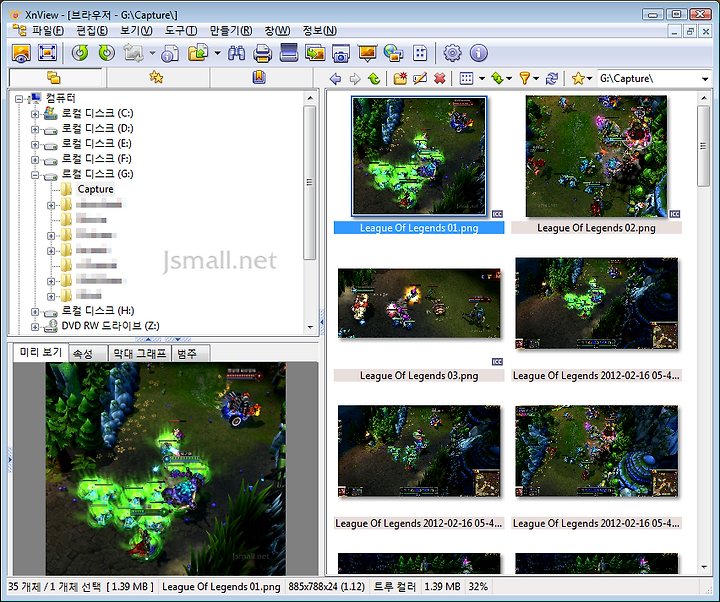This screenshot has width=720, height=602.
Task: Open the sort order dropdown arrow
Action: (509, 79)
